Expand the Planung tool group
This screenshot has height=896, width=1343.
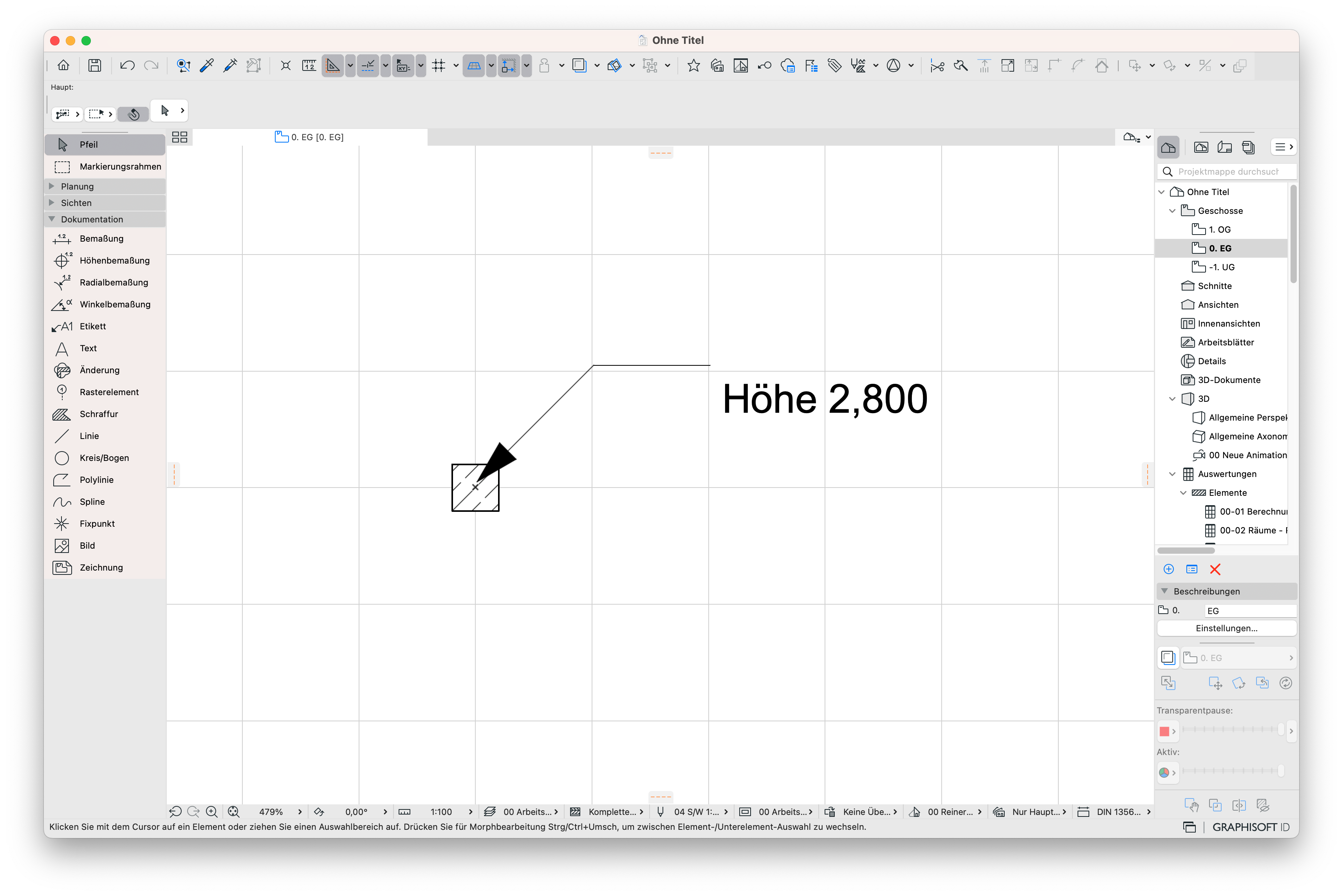pos(51,186)
